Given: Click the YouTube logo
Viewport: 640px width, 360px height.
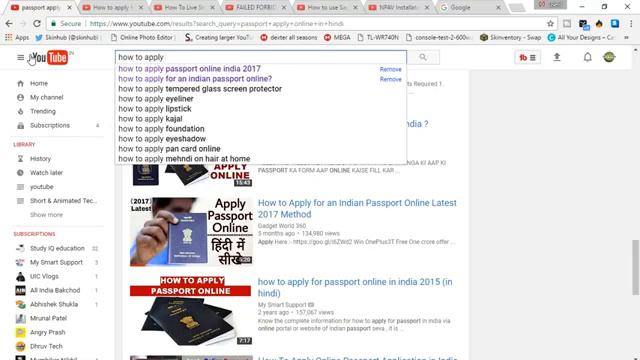Looking at the screenshot, I should click(x=50, y=58).
